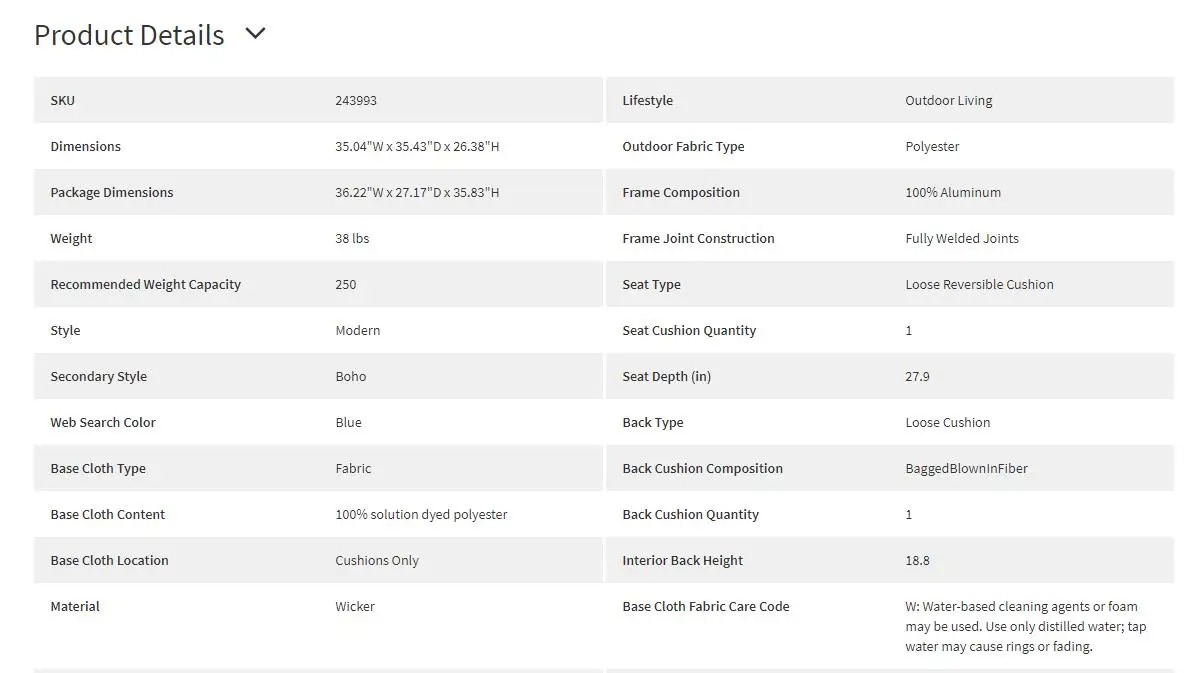Click the Product Details heading
Viewport: 1203px width, 673px height.
click(x=129, y=35)
